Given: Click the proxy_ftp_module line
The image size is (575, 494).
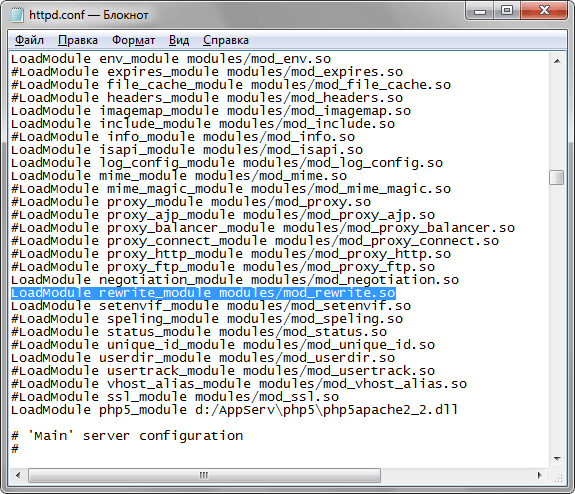Looking at the screenshot, I should coord(223,267).
